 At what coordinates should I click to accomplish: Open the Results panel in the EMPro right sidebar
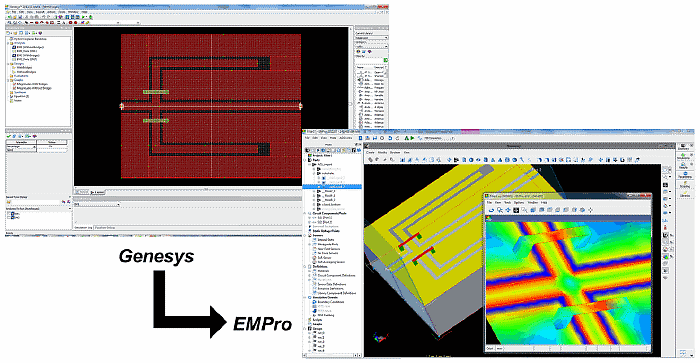(x=684, y=166)
